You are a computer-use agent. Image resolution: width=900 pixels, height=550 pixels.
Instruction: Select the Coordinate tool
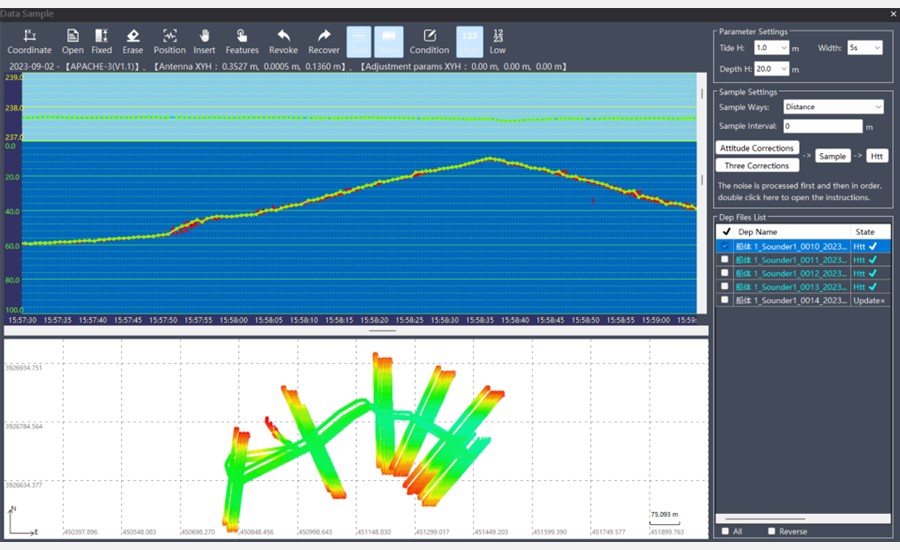(x=29, y=41)
